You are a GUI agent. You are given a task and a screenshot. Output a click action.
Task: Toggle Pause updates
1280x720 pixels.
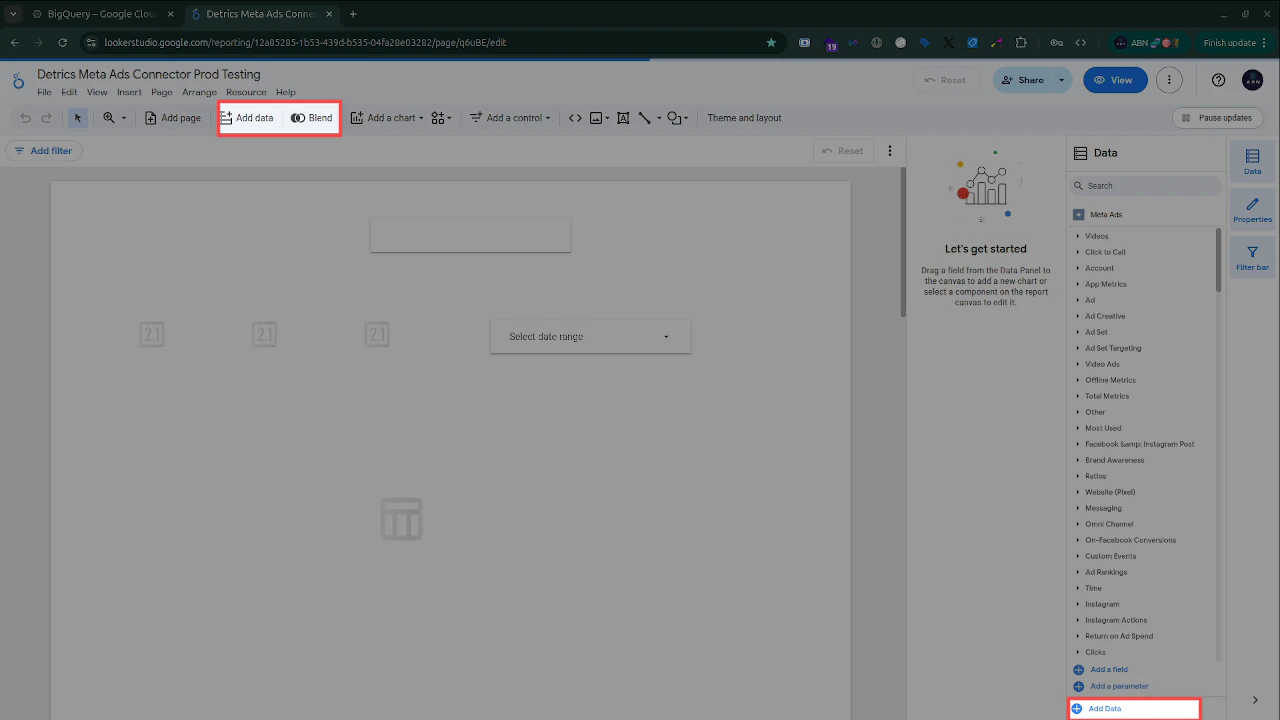1217,117
